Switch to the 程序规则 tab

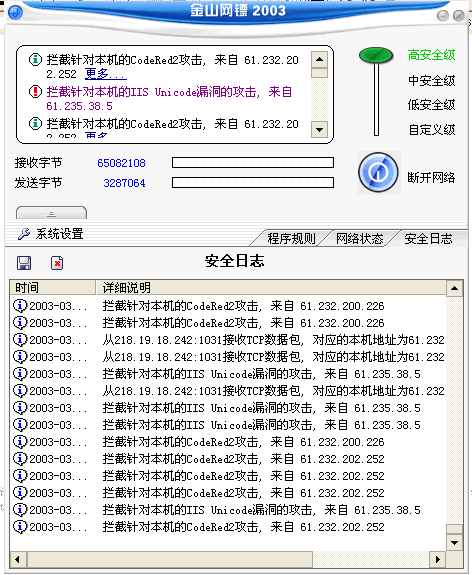tap(291, 239)
